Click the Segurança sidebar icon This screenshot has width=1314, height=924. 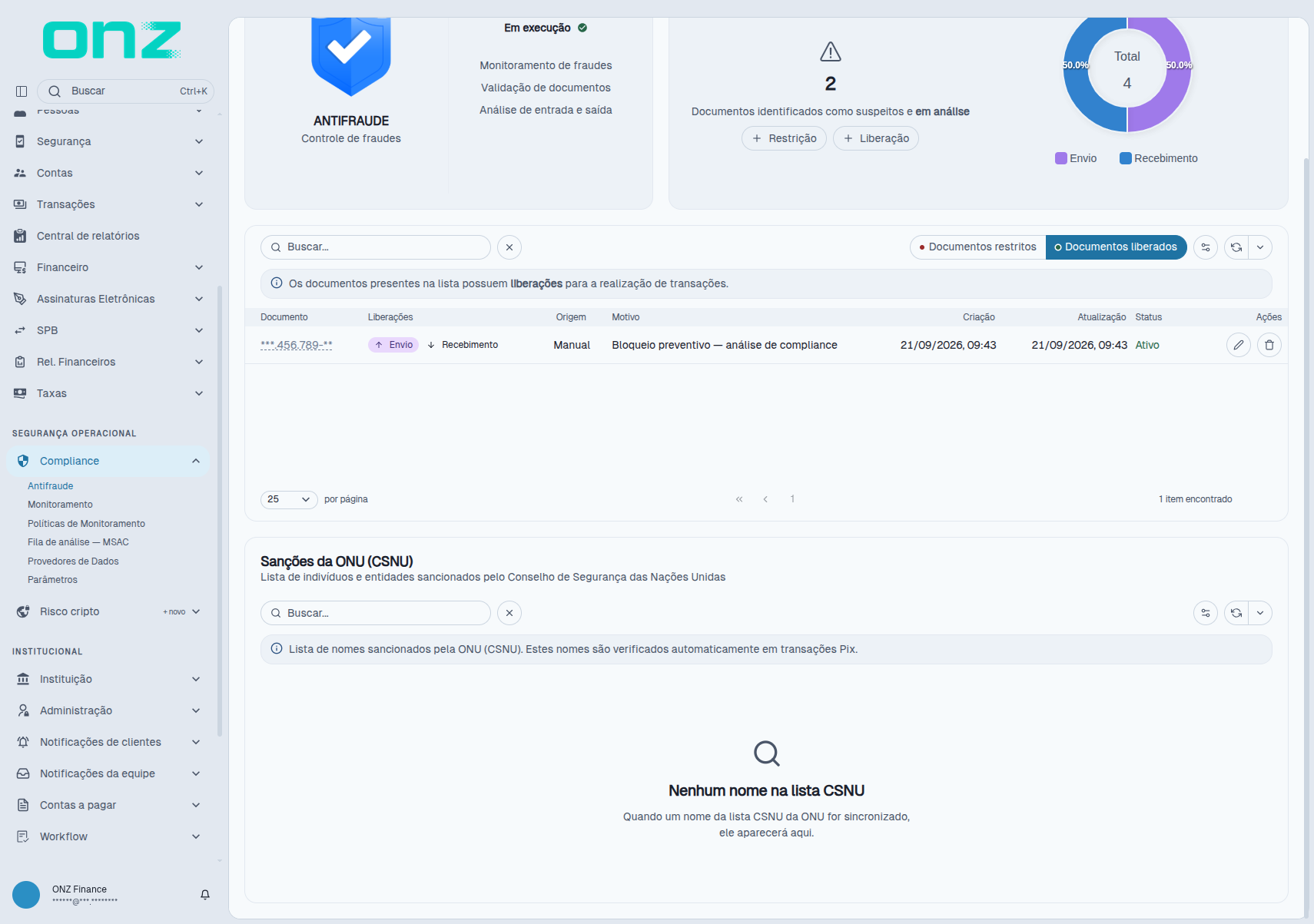coord(20,141)
